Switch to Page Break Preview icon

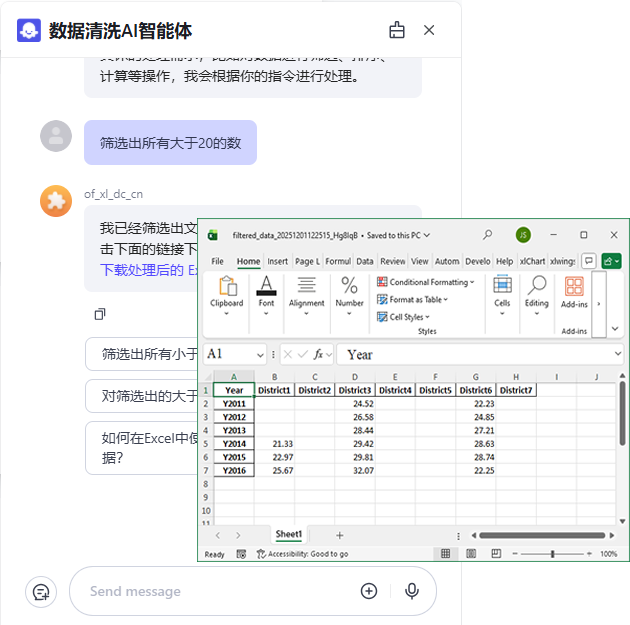pos(496,554)
